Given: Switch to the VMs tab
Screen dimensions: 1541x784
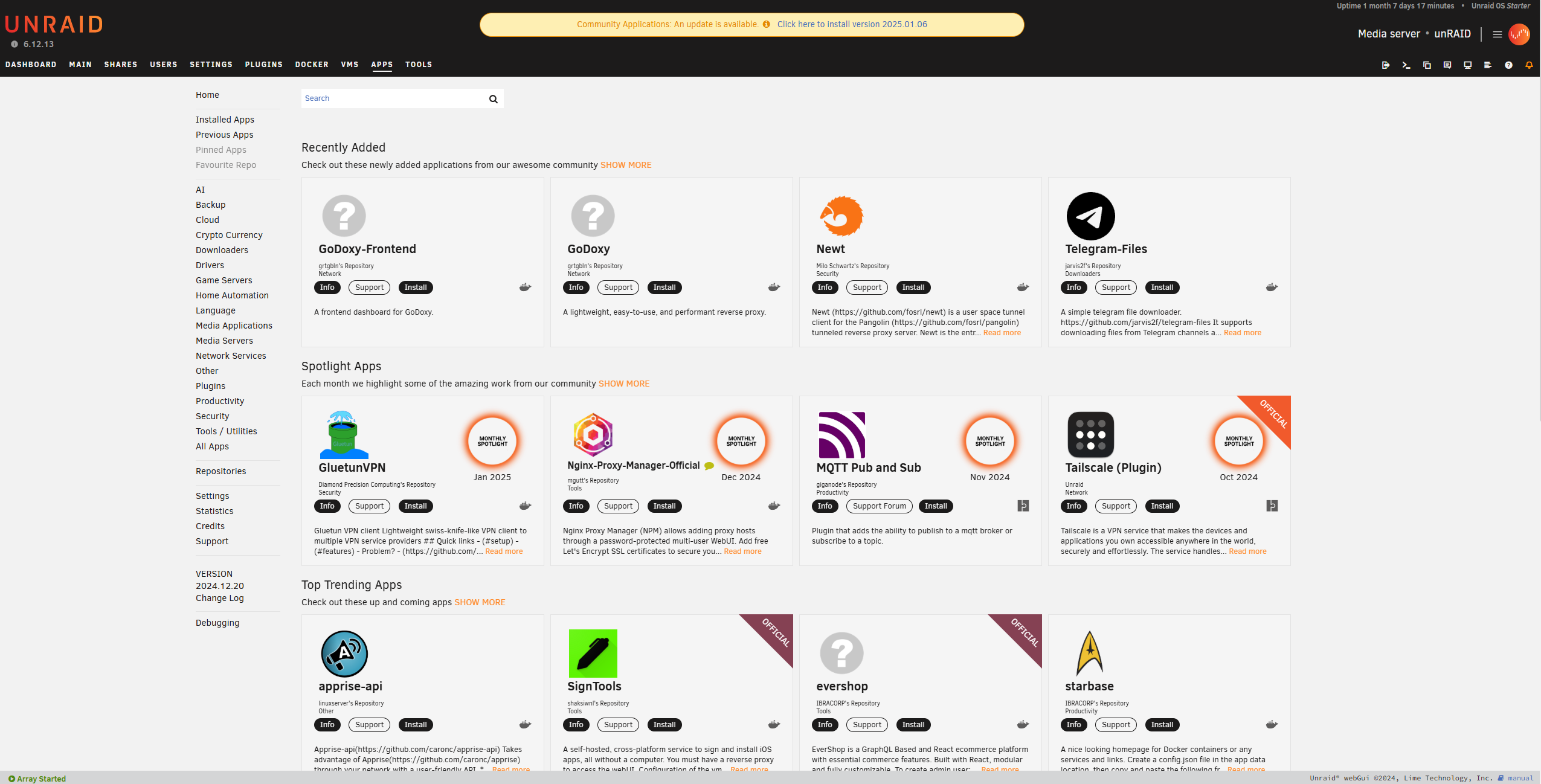Looking at the screenshot, I should (350, 65).
